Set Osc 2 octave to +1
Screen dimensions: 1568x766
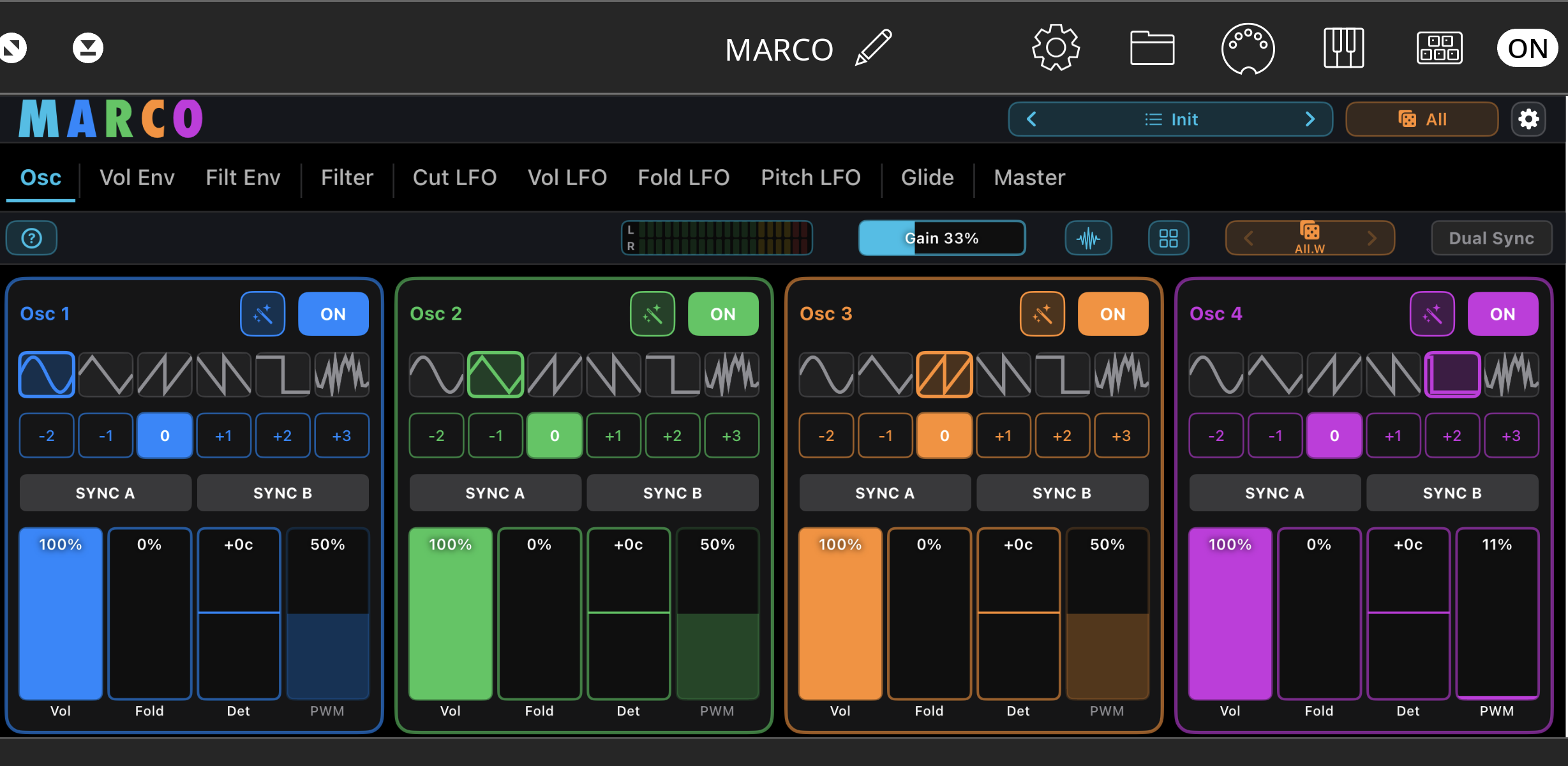point(613,436)
